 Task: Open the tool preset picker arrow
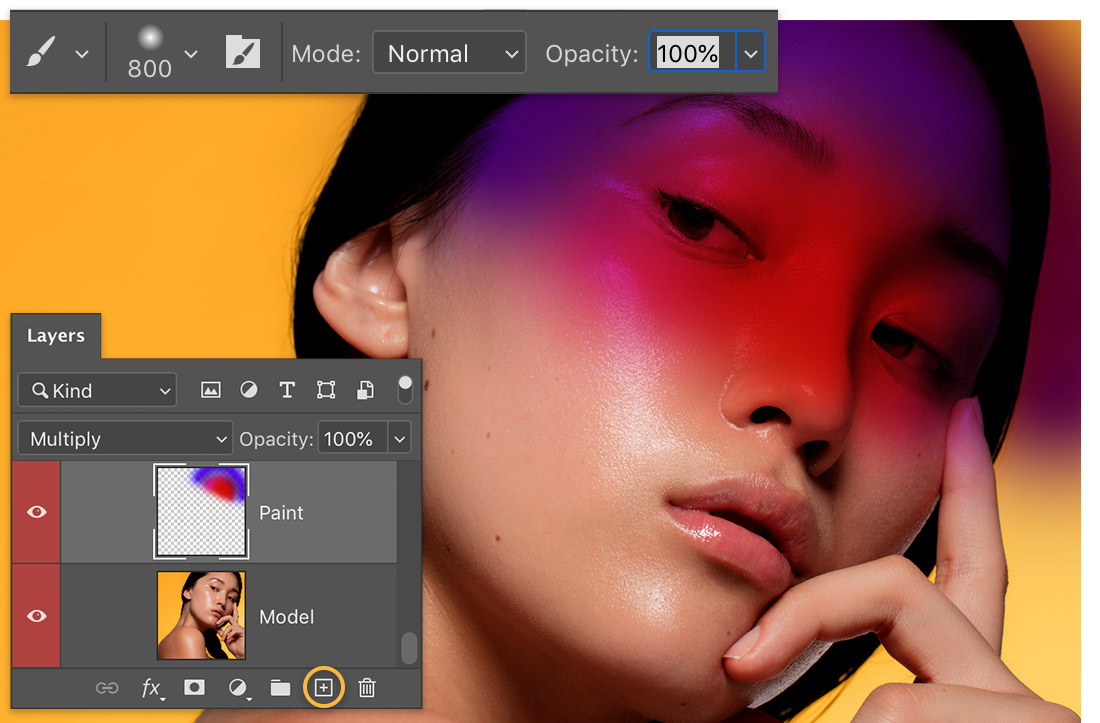[82, 54]
